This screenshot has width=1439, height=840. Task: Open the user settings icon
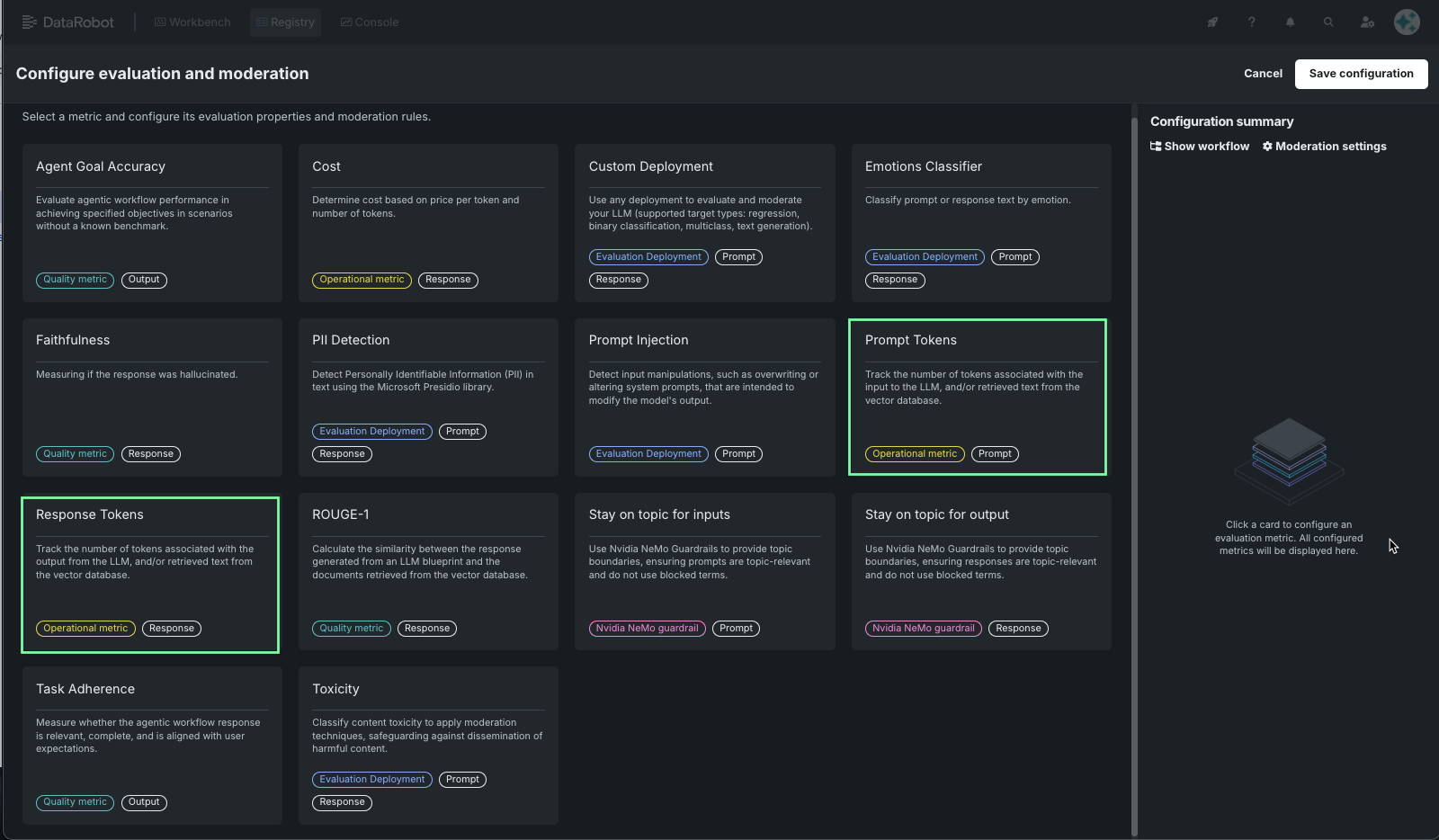[1367, 22]
